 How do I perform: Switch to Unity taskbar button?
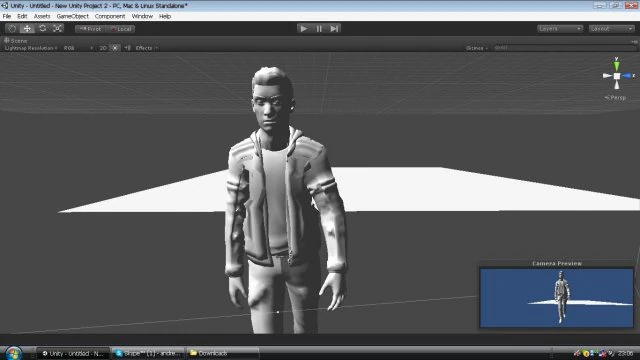coord(73,353)
